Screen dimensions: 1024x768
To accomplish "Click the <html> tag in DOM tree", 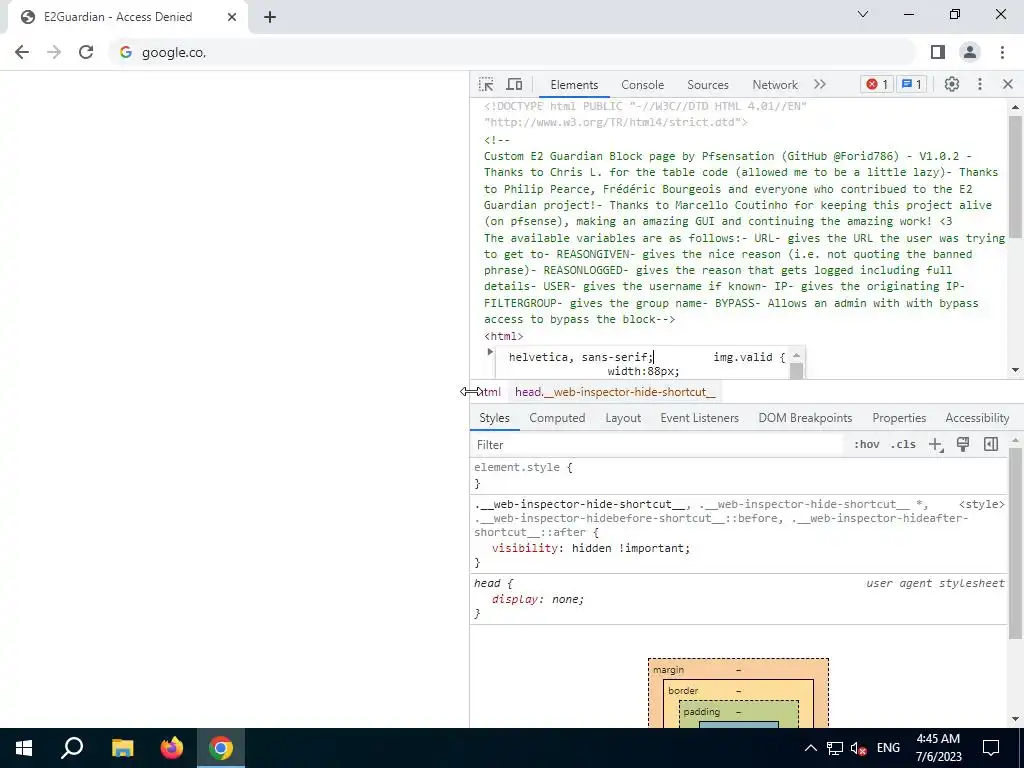I will 504,336.
